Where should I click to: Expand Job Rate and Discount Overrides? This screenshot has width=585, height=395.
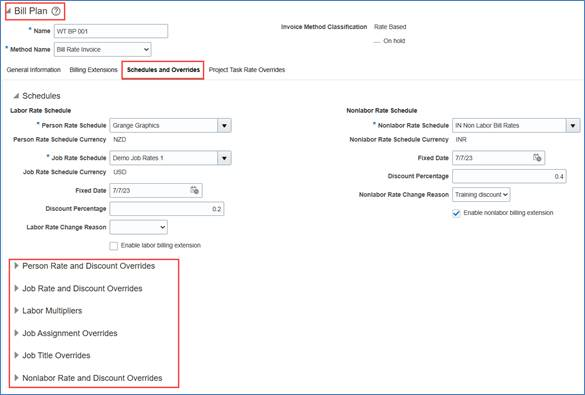16,288
